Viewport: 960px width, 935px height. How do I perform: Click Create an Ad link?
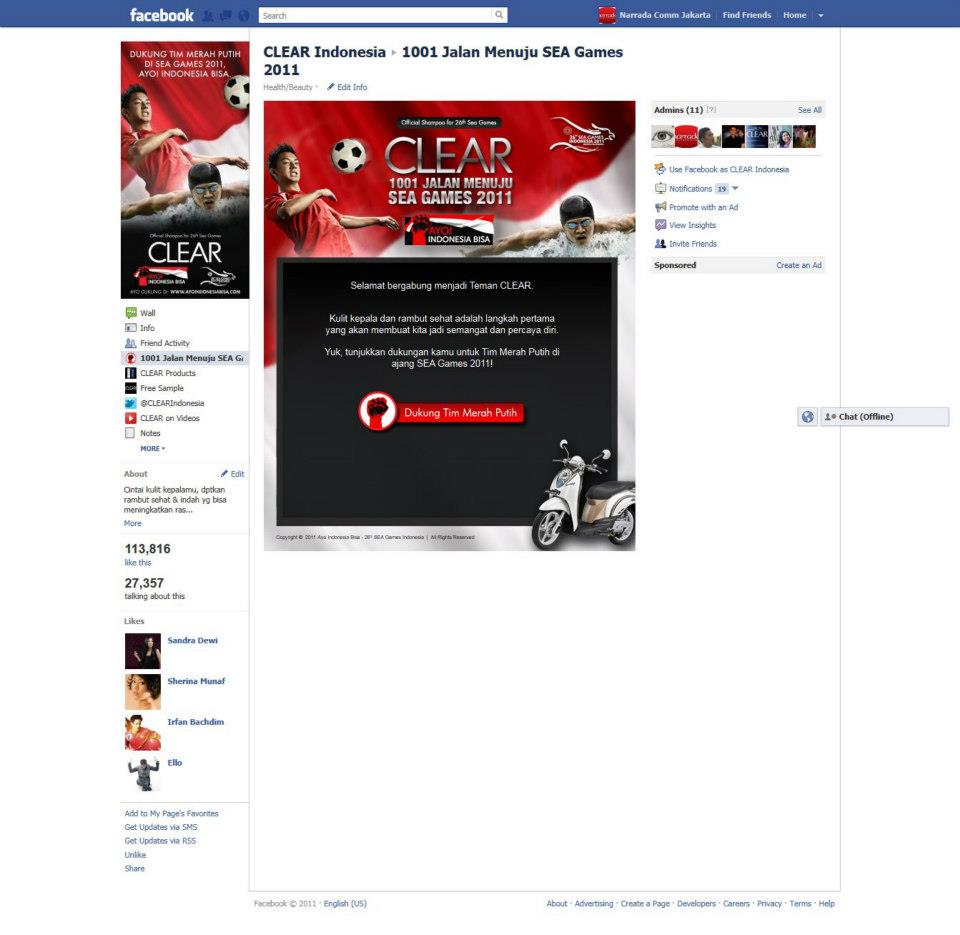pyautogui.click(x=799, y=265)
